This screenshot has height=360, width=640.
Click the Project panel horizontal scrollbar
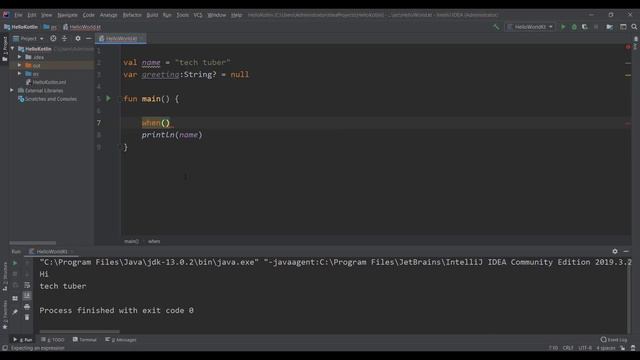point(33,242)
